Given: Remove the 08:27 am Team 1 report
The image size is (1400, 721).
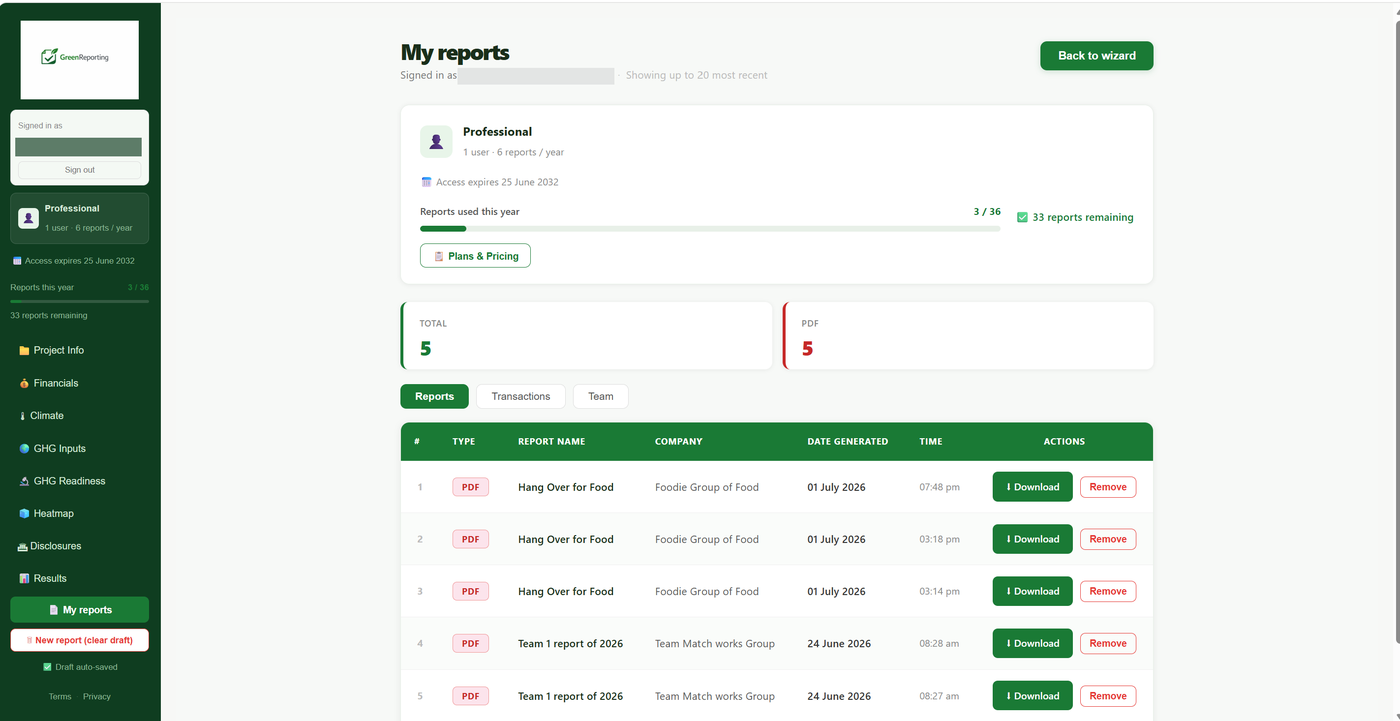Looking at the screenshot, I should tap(1108, 696).
